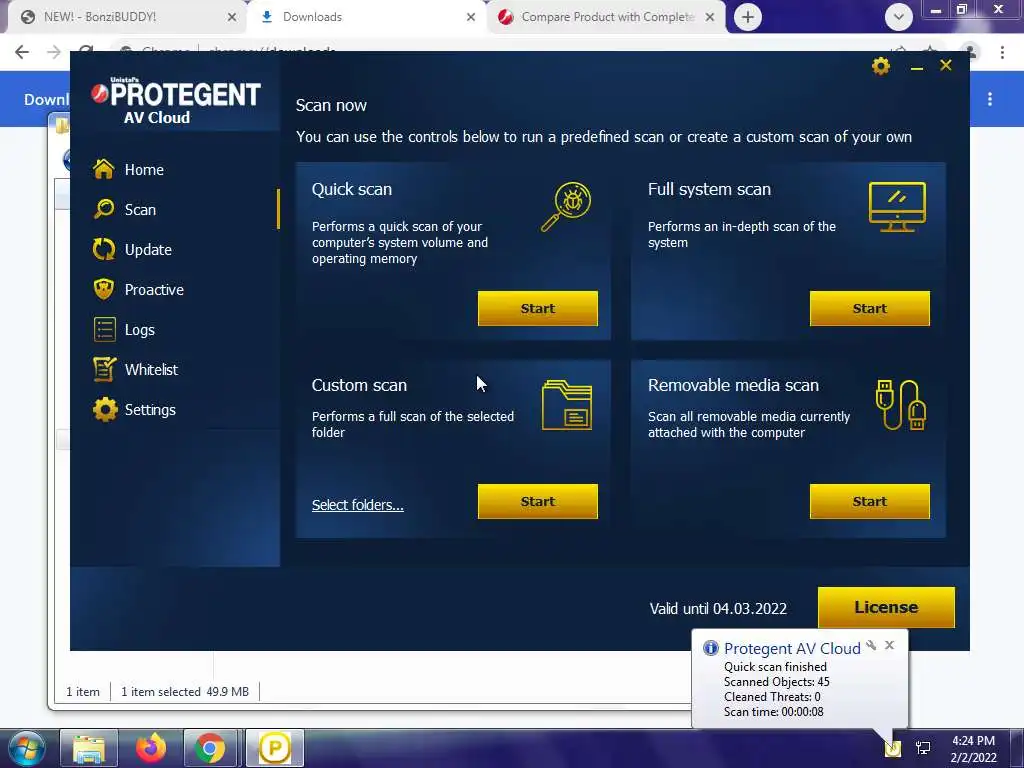
Task: Click the Protegent tray icon in taskbar
Action: click(892, 748)
